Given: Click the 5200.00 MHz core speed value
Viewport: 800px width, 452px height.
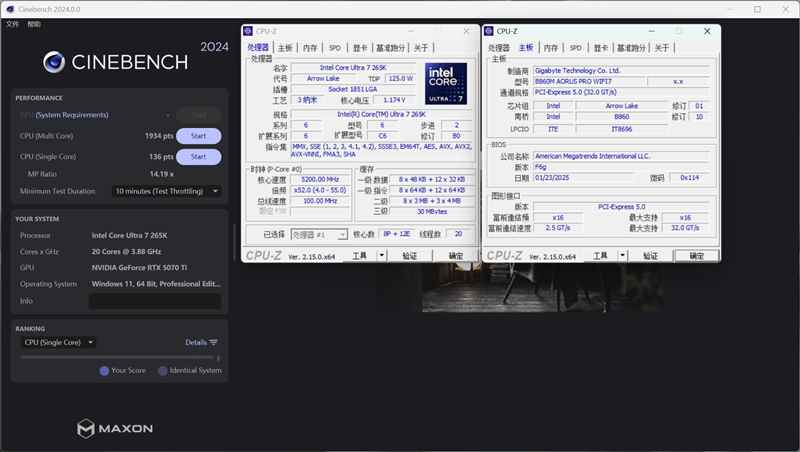Looking at the screenshot, I should [320, 180].
